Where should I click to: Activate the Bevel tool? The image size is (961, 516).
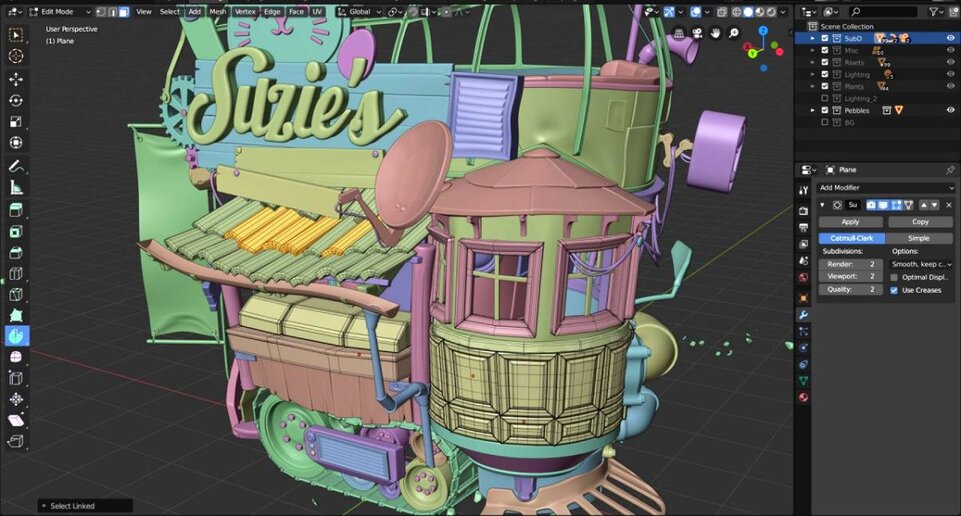click(16, 252)
